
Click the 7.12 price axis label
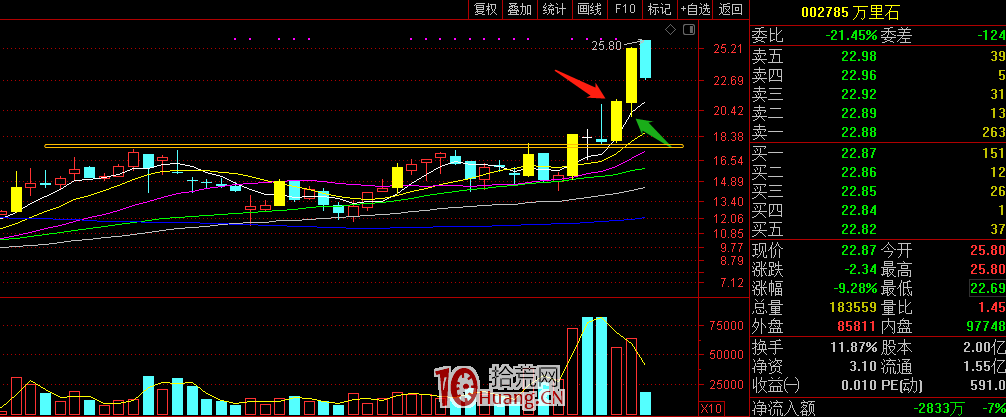[731, 282]
